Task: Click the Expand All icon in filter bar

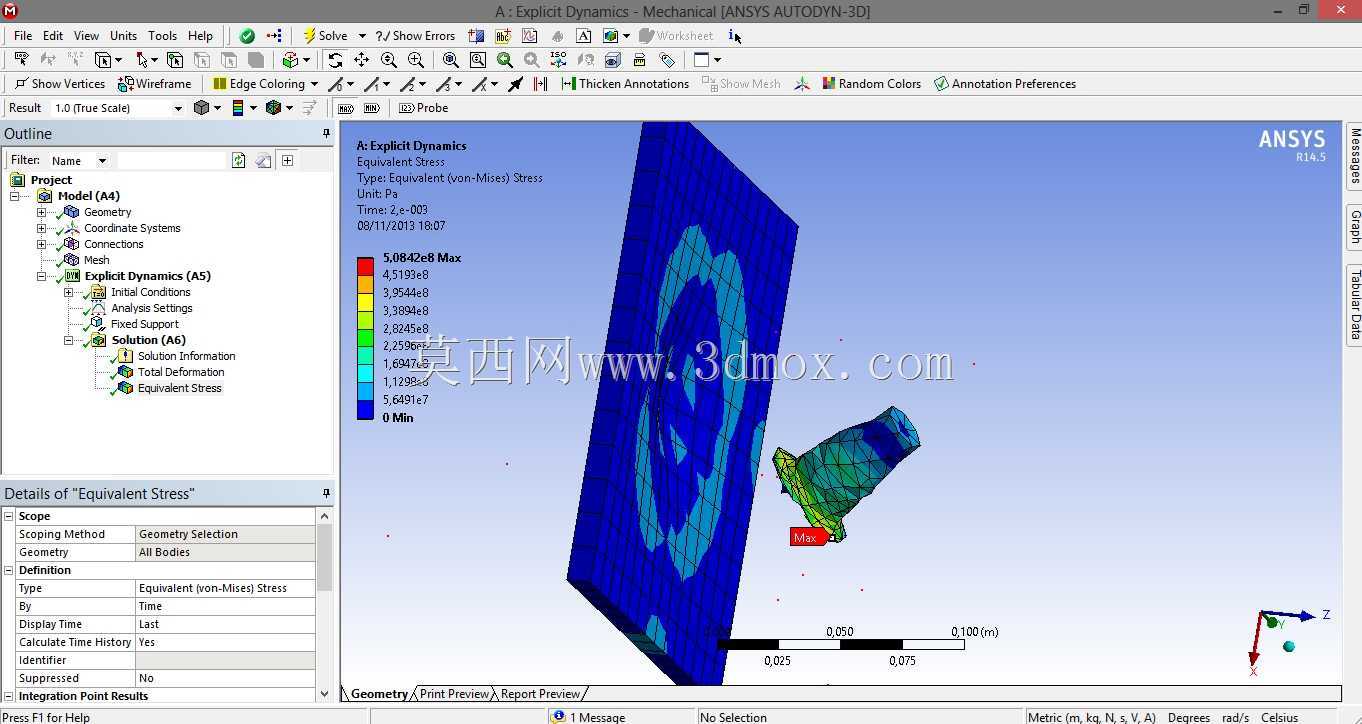Action: (287, 160)
